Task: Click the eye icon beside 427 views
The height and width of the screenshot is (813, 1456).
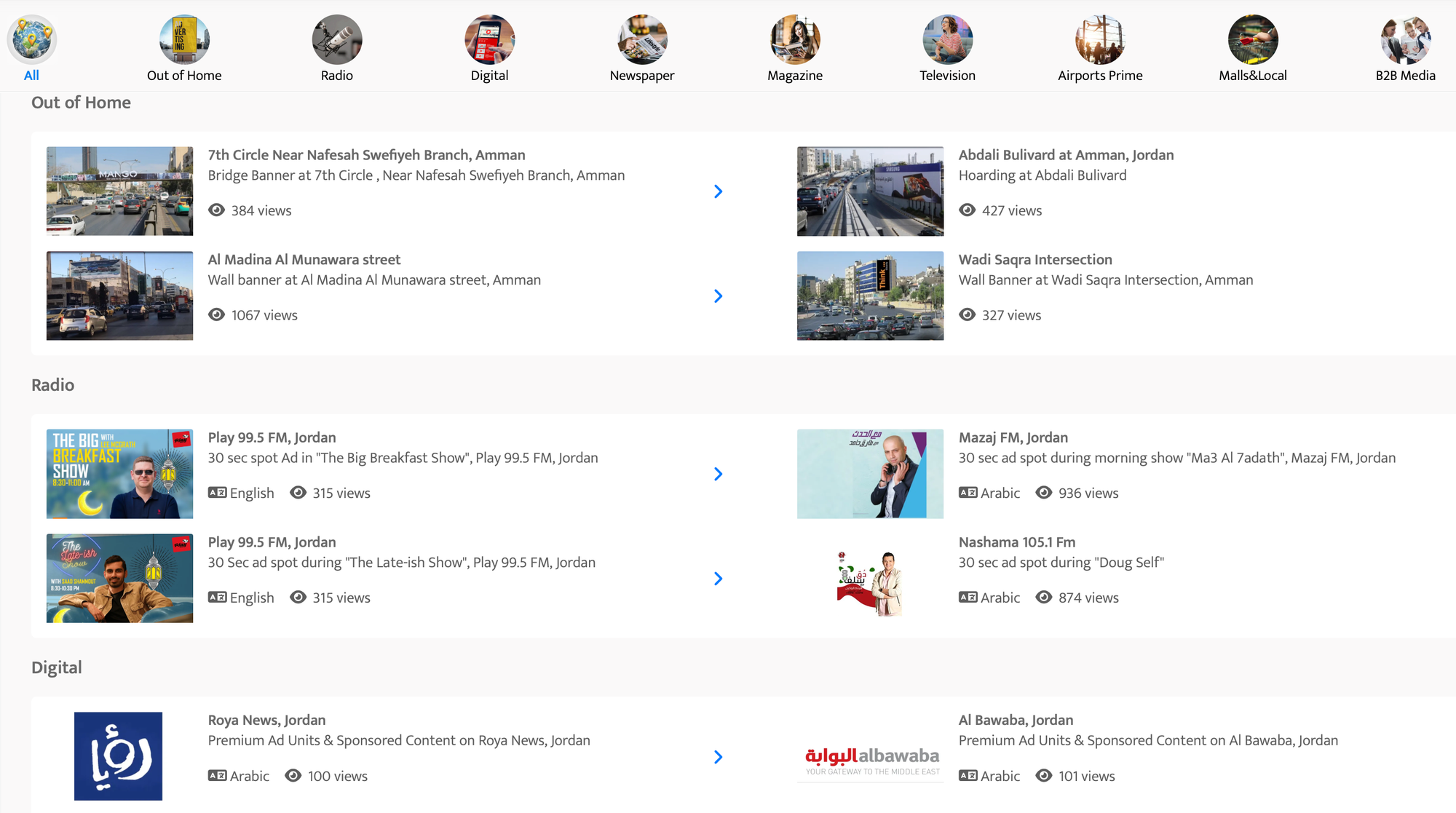Action: tap(968, 210)
